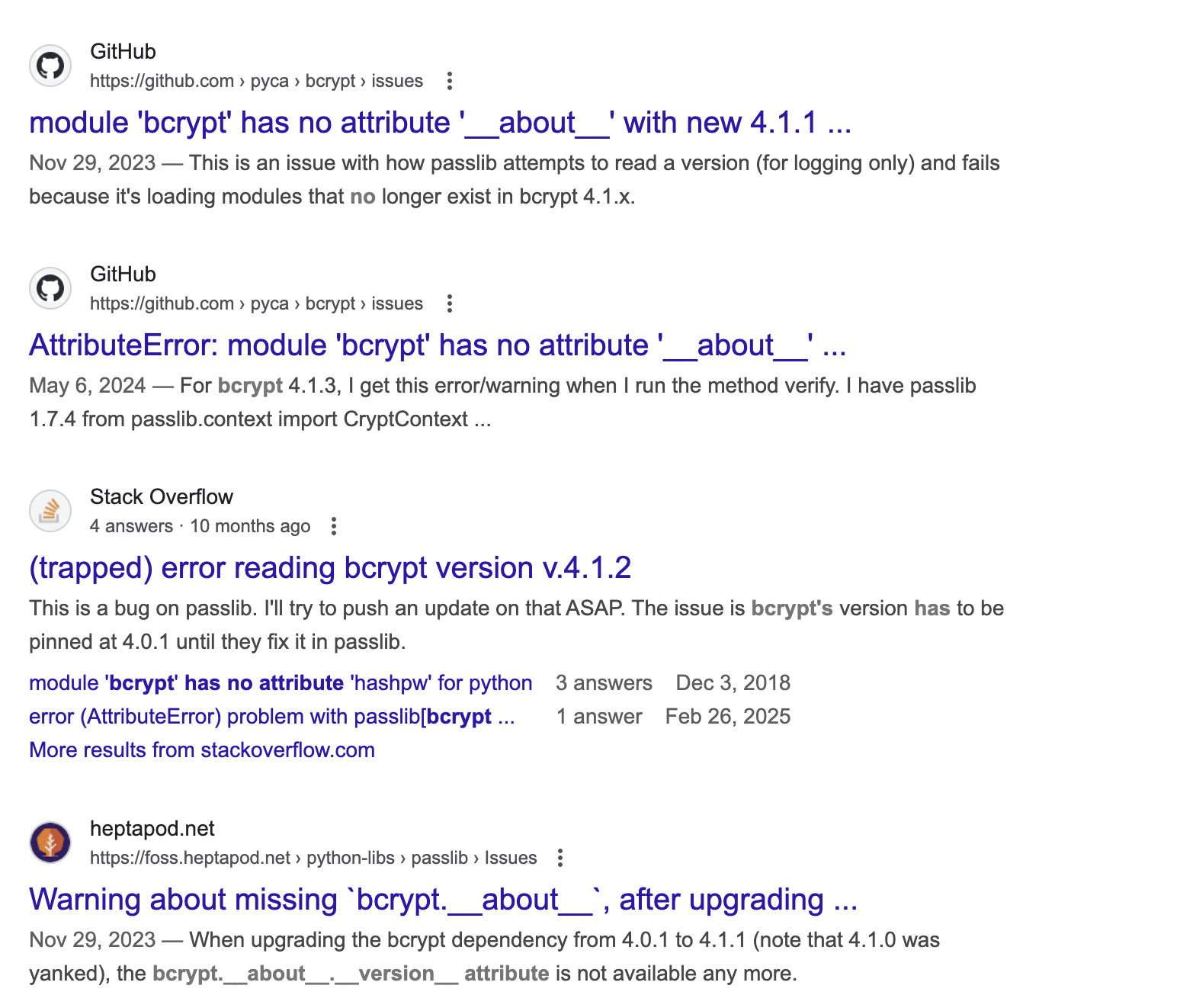Click the GitHub favicon of the second result

[x=50, y=288]
